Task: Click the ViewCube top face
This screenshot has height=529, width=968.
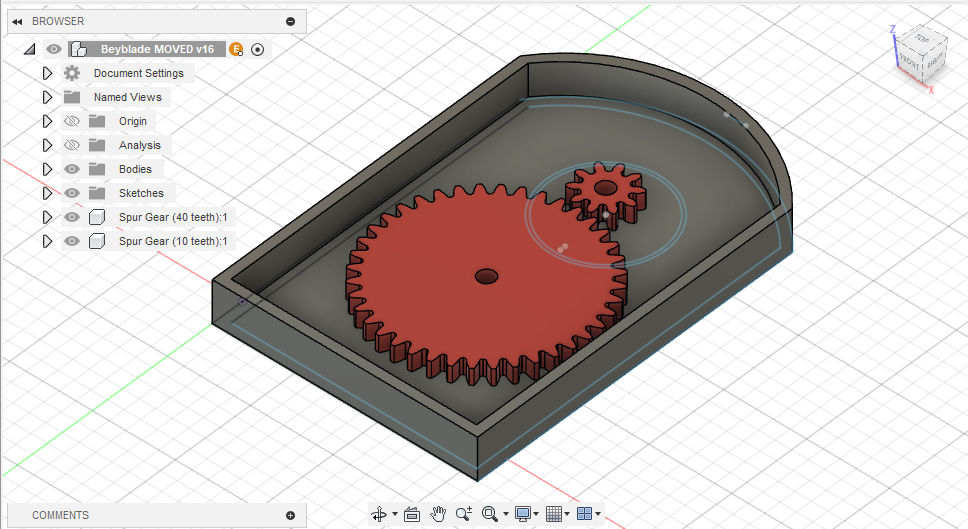Action: (x=922, y=40)
